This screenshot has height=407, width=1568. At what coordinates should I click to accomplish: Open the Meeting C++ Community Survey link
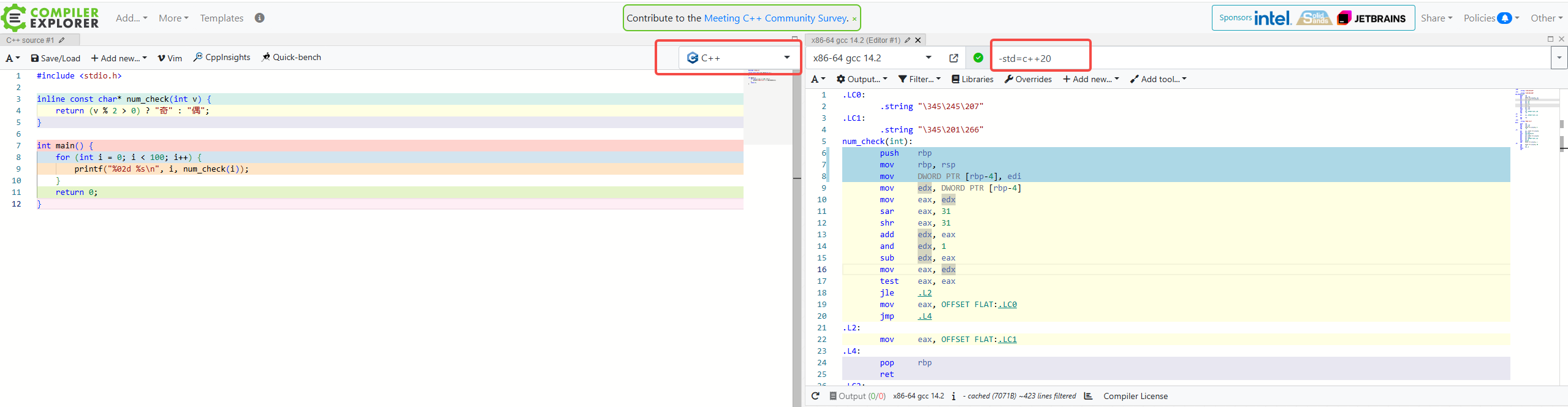tap(776, 18)
